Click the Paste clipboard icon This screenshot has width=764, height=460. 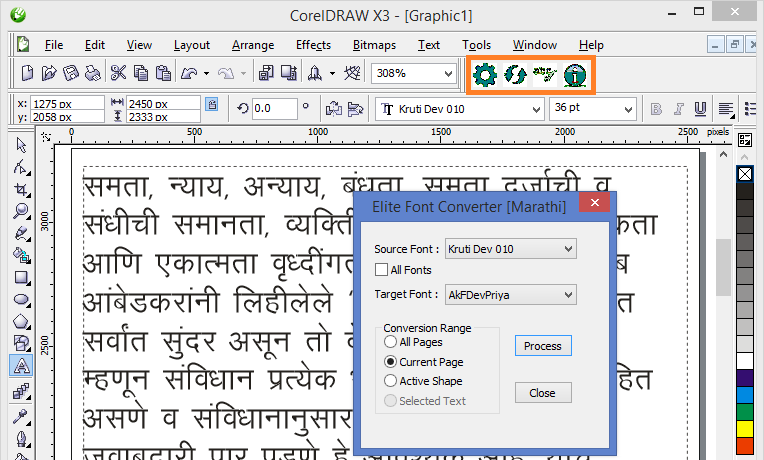(x=163, y=74)
